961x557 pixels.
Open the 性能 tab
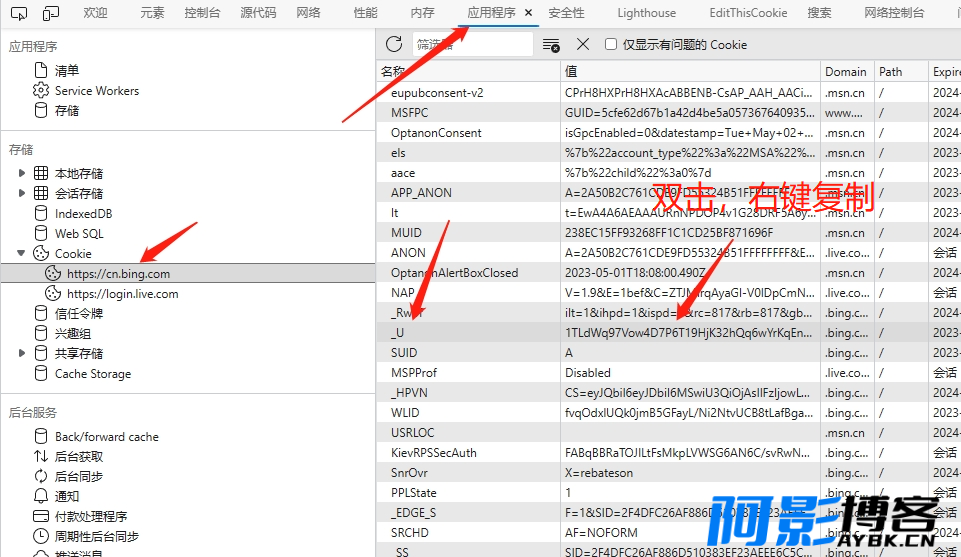coord(365,13)
